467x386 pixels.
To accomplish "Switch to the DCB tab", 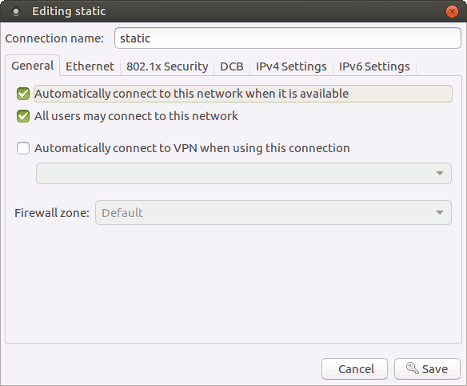I will tap(232, 66).
